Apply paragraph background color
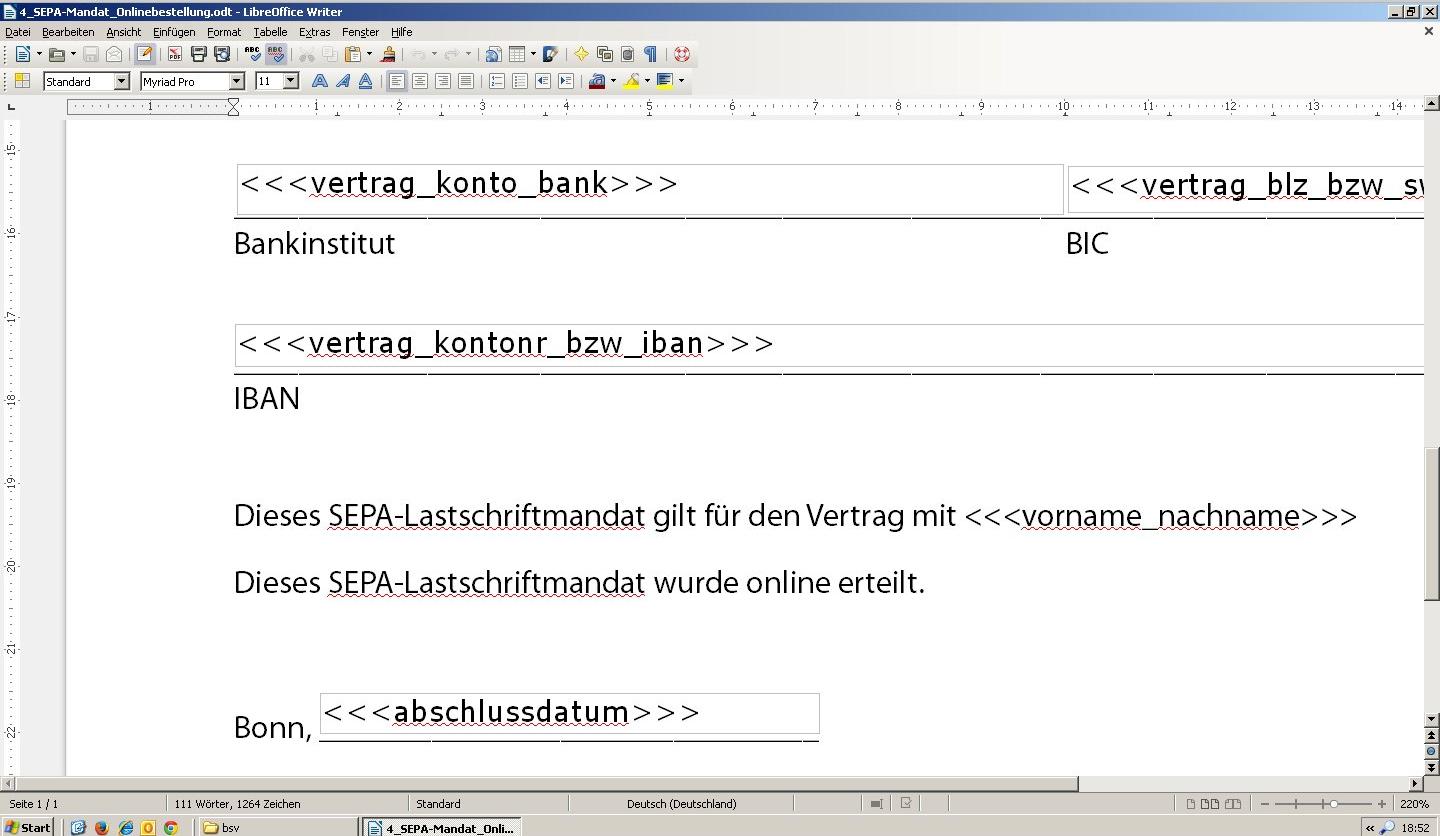Viewport: 1440px width, 836px height. pyautogui.click(x=665, y=81)
